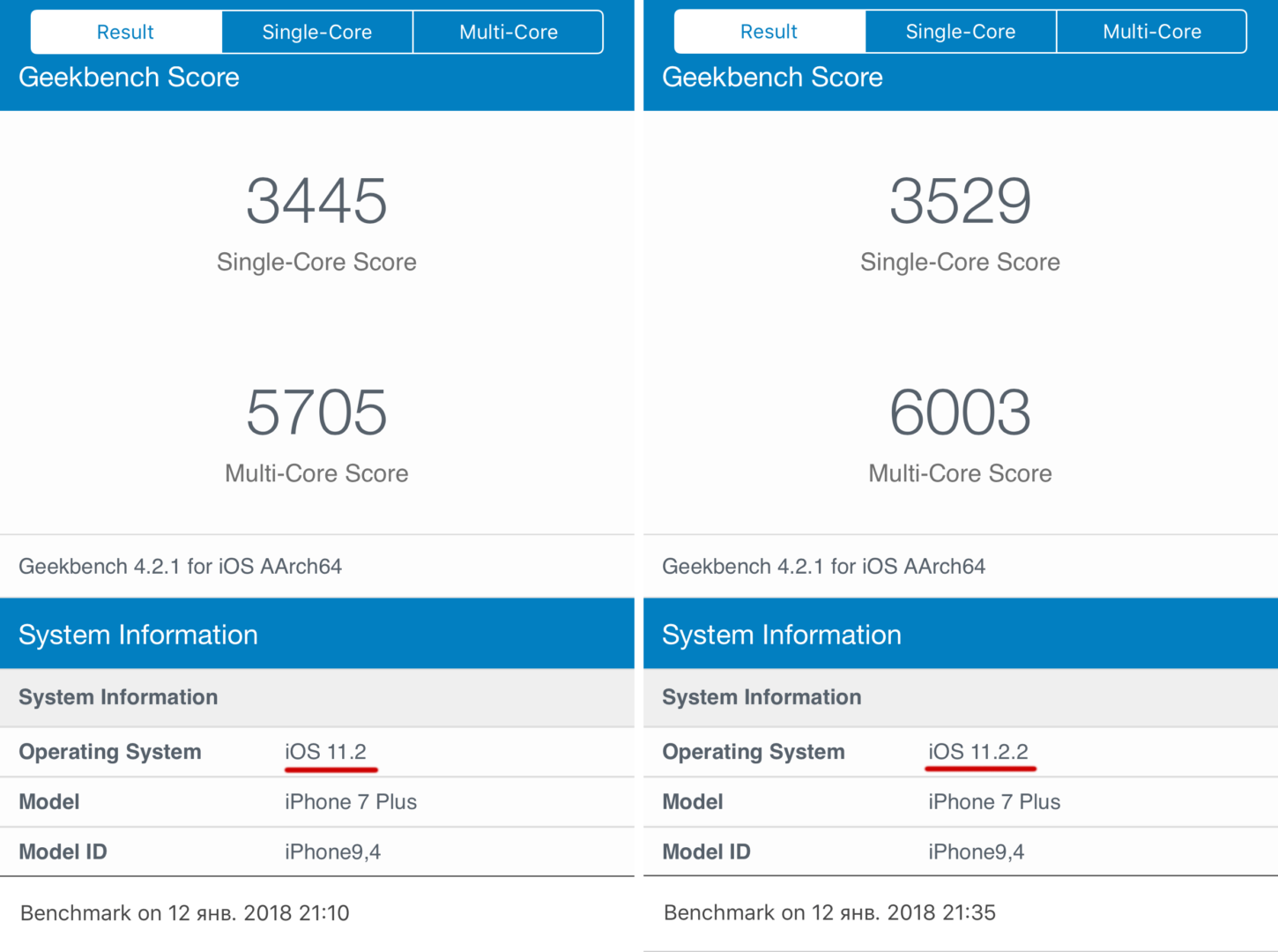Select the Result tab in left panel
The width and height of the screenshot is (1278, 952).
pyautogui.click(x=126, y=33)
